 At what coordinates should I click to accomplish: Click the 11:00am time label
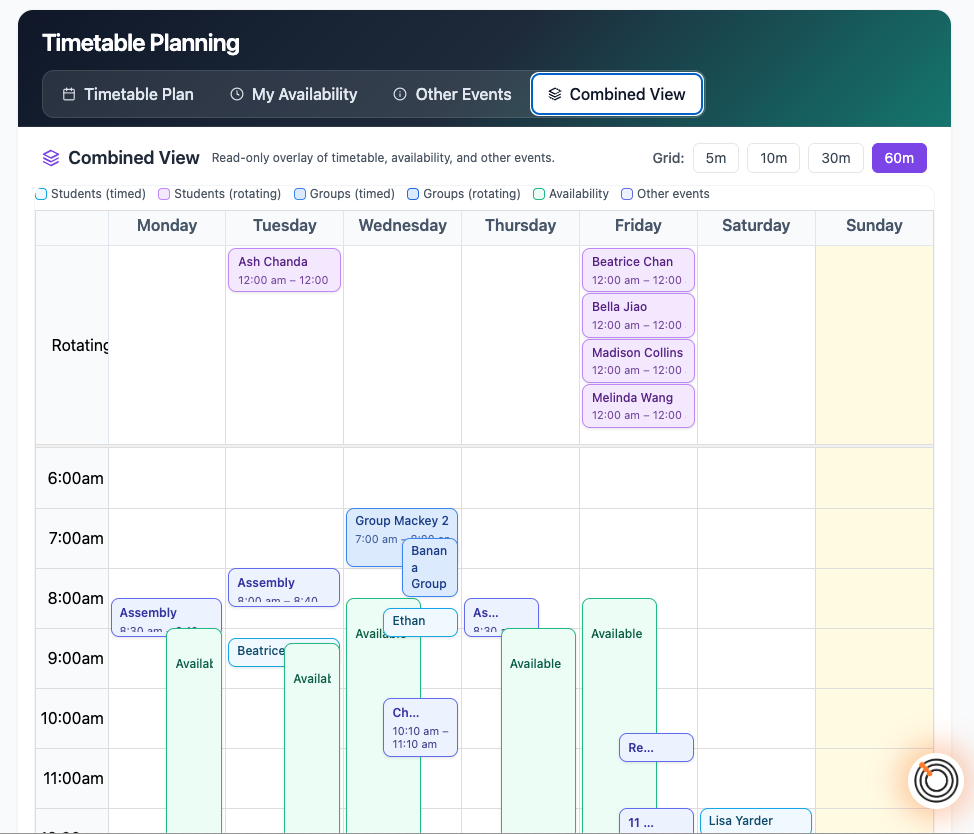[73, 778]
